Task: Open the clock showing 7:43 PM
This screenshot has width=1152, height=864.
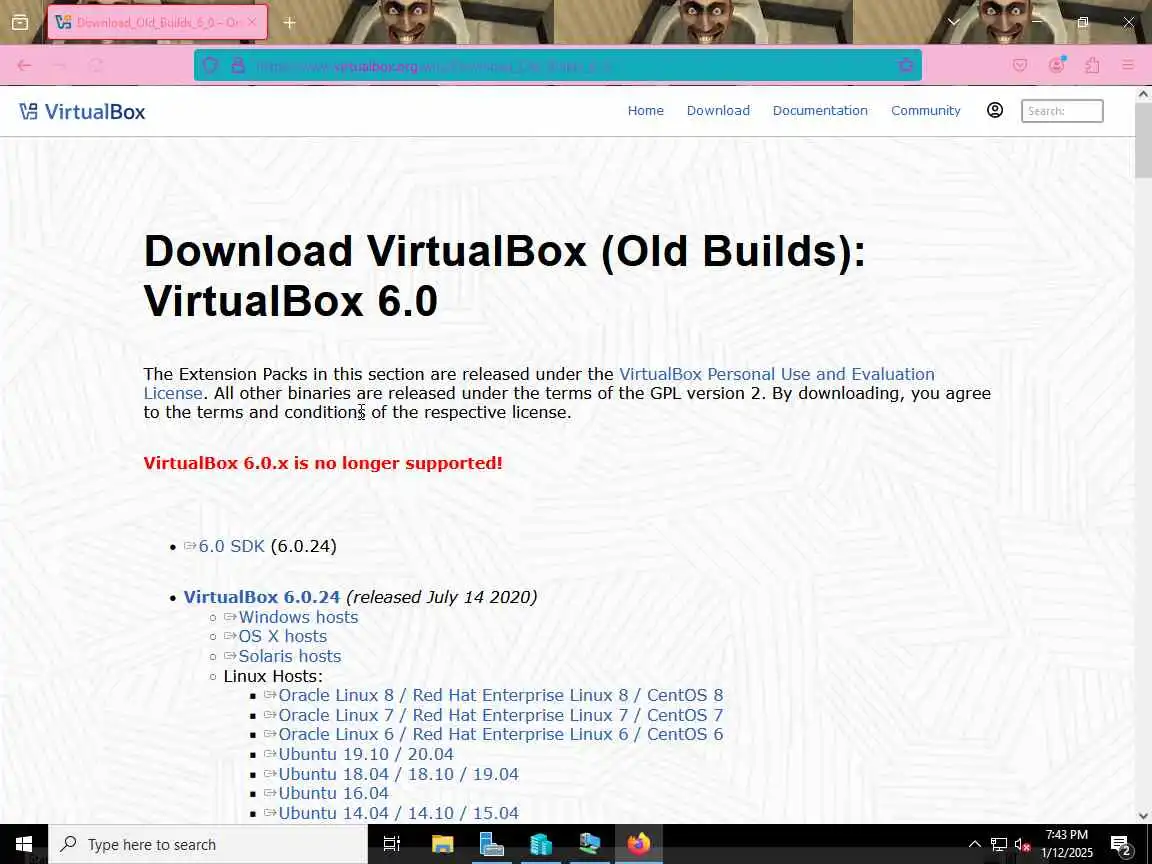Action: 1067,844
